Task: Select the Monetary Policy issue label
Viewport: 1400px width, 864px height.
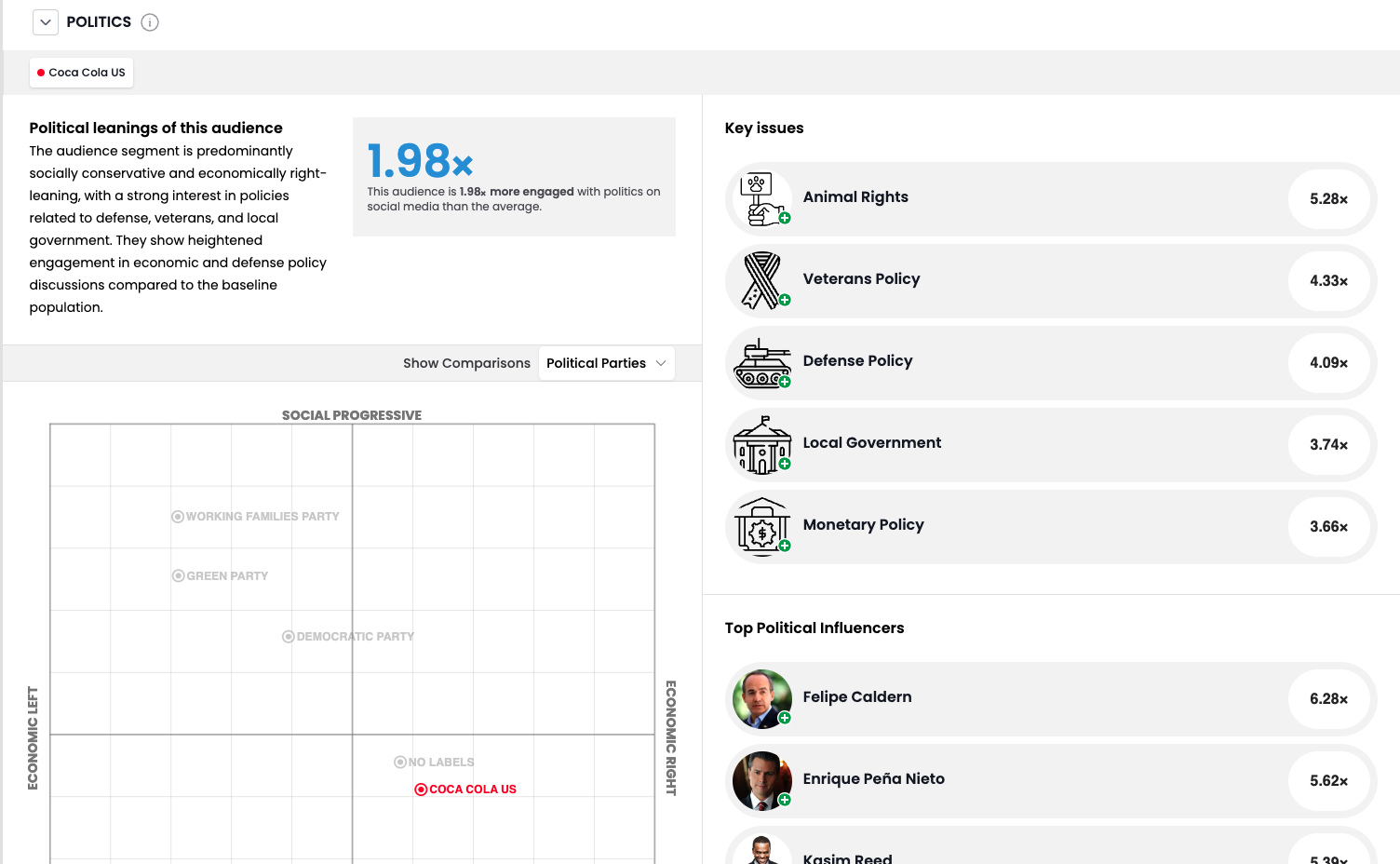Action: pos(864,525)
